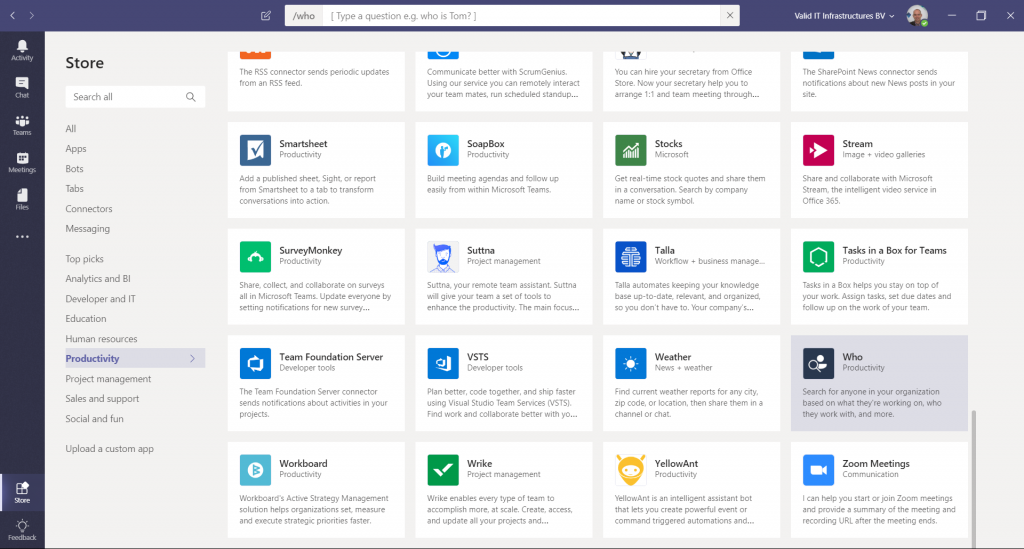
Task: Click the Wrike app icon
Action: pos(443,470)
